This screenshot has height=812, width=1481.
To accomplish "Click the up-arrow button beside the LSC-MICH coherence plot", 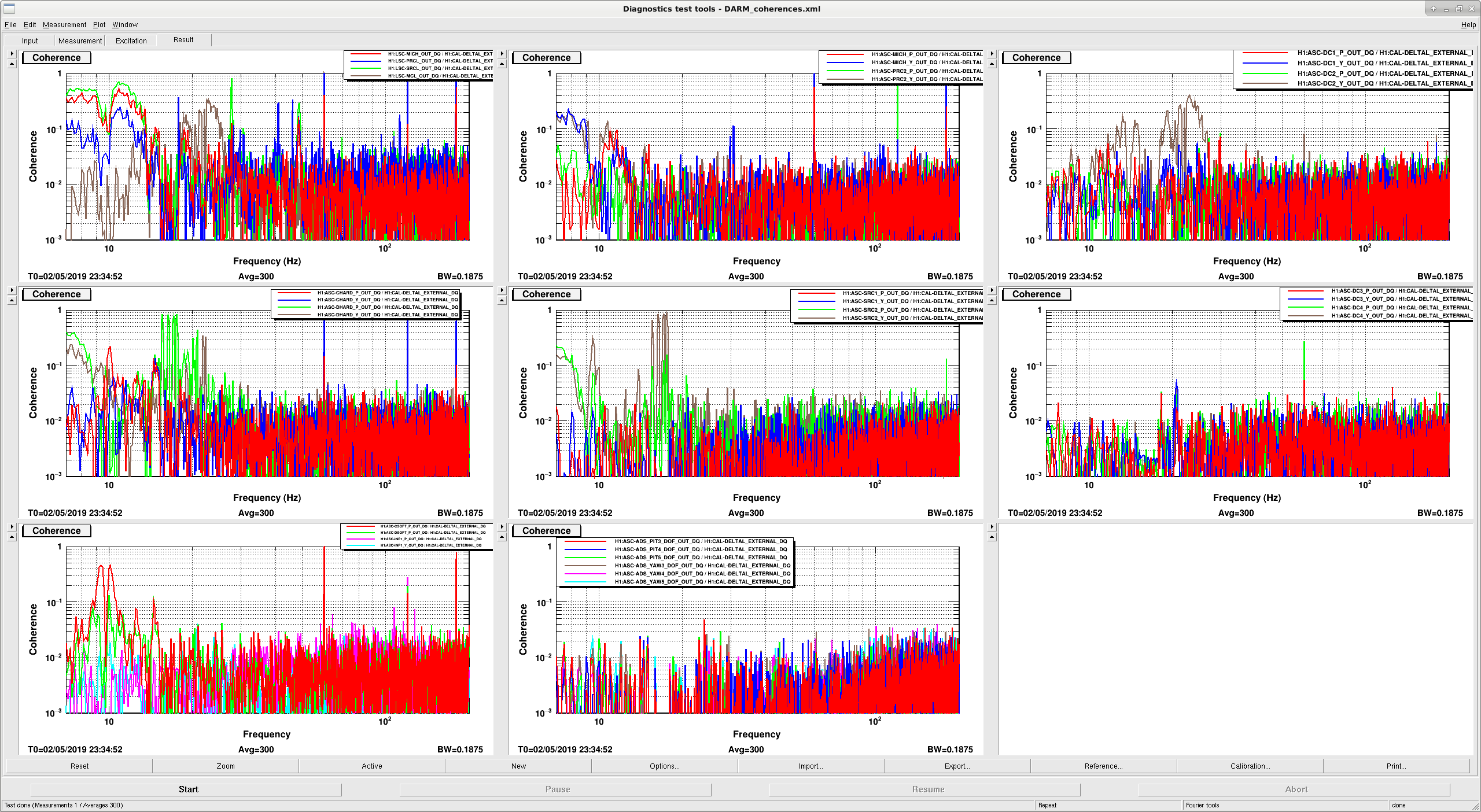I will click(x=12, y=64).
